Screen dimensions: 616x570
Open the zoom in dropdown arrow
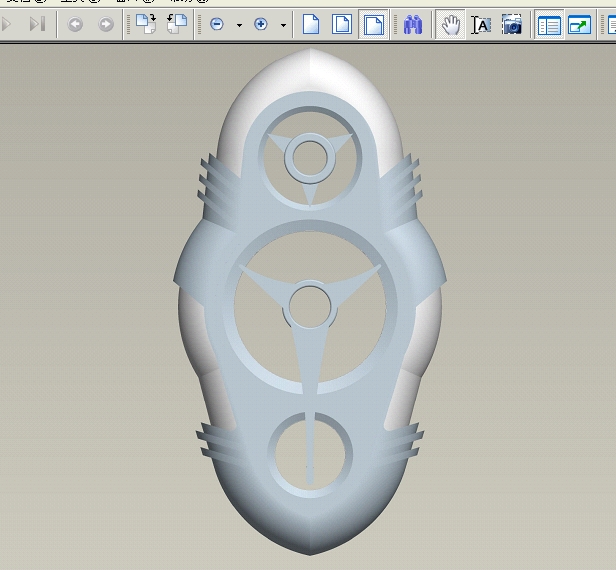[283, 25]
